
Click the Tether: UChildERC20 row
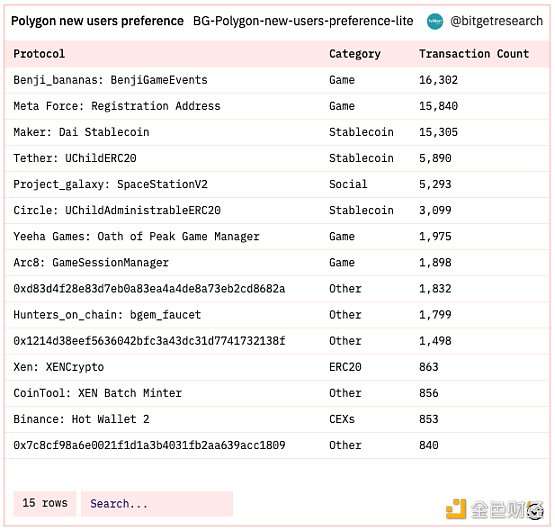coord(277,158)
